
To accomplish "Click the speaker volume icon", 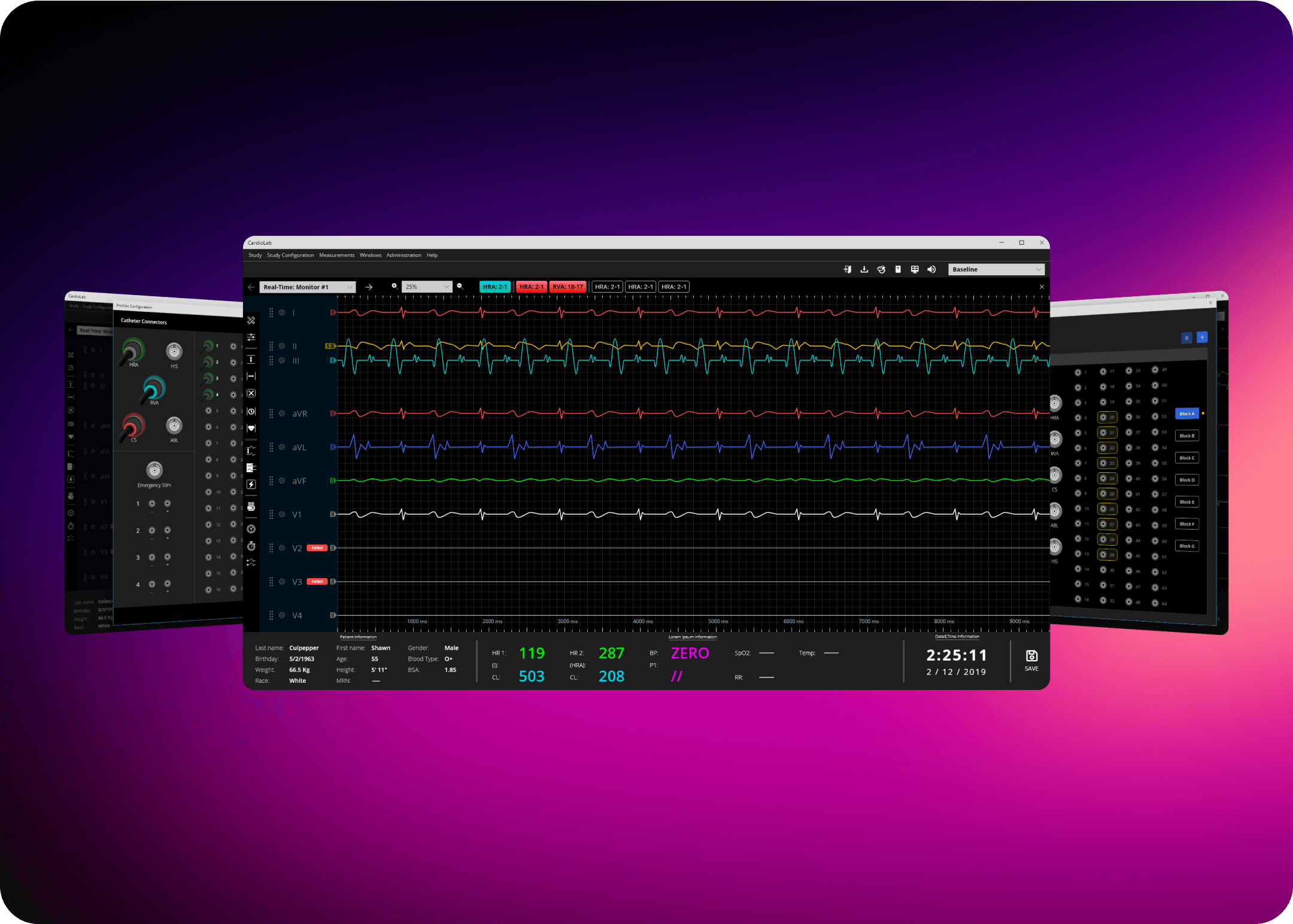I will point(931,269).
